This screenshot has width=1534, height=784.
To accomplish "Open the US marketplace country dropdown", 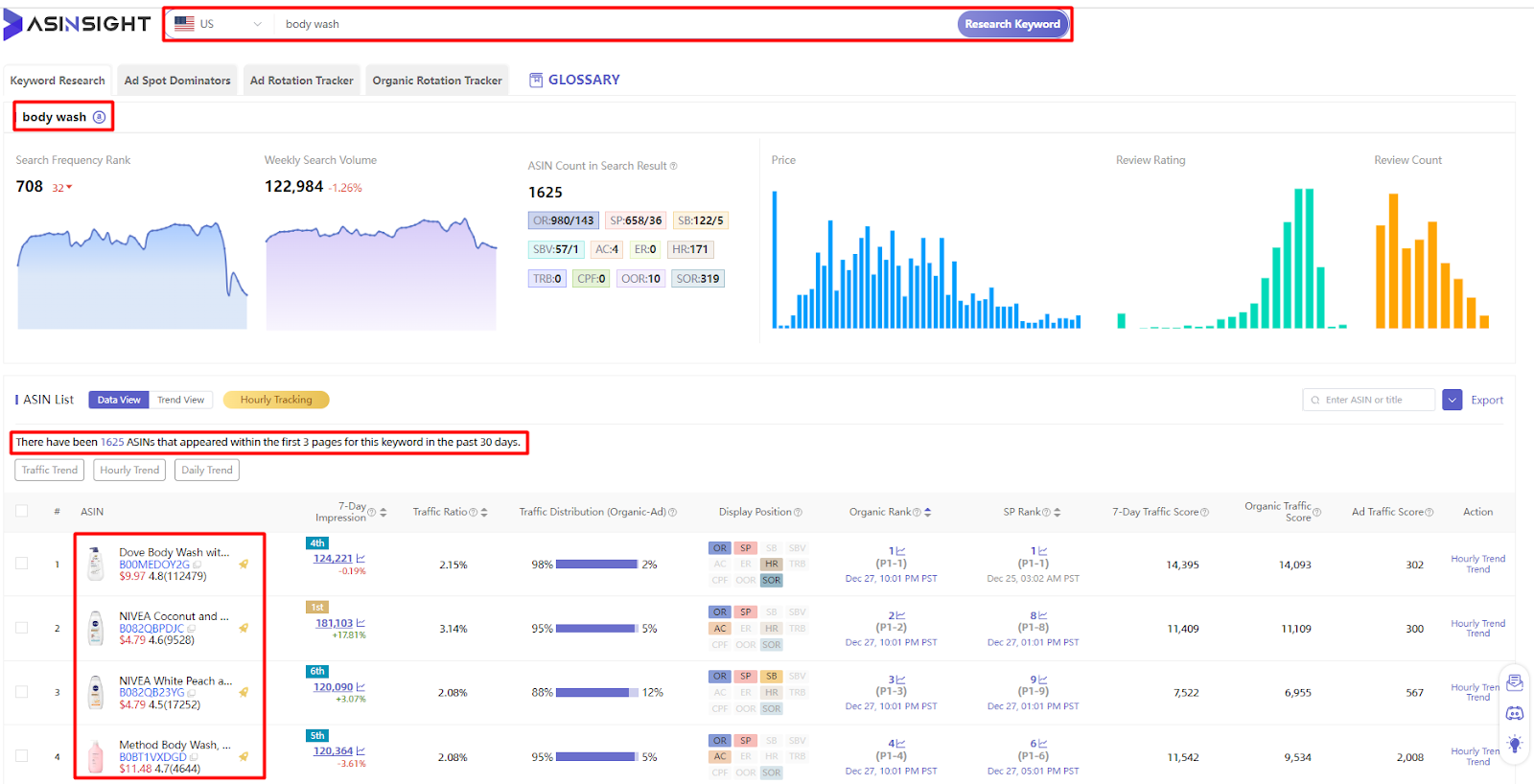I will (x=219, y=24).
